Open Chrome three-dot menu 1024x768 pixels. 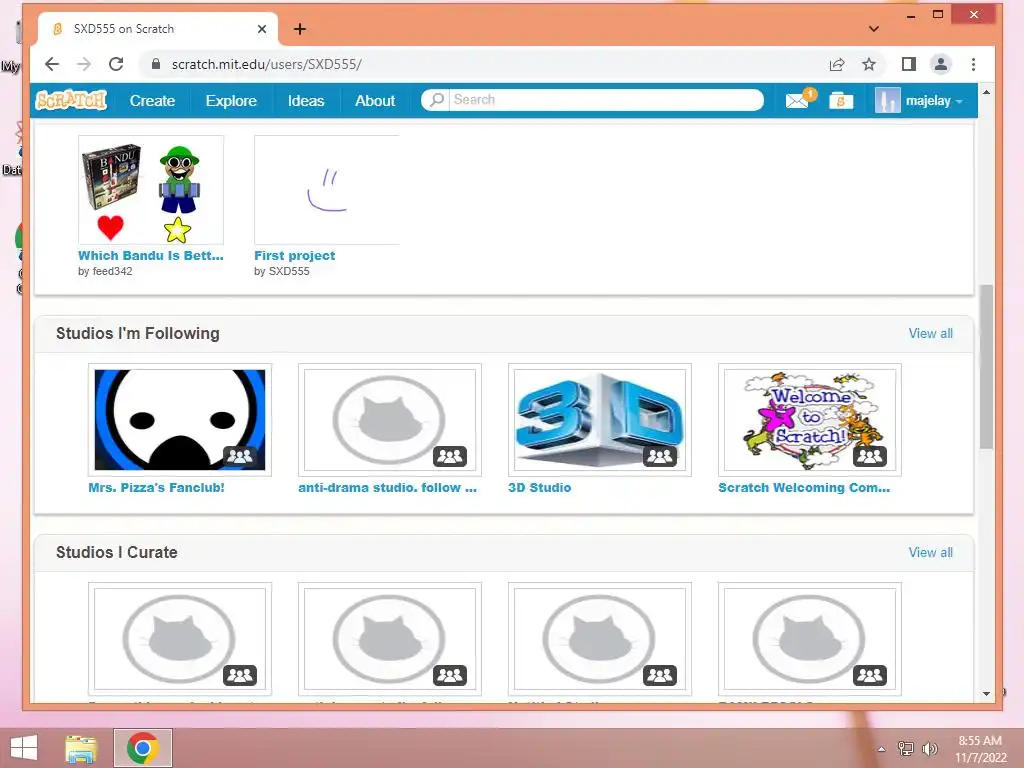point(973,64)
